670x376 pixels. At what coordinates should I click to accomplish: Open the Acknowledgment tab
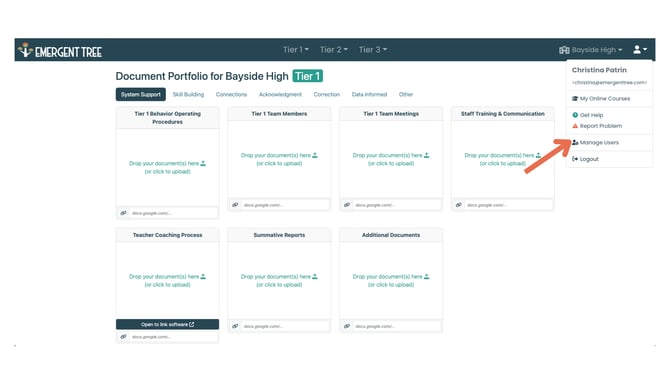tap(280, 94)
